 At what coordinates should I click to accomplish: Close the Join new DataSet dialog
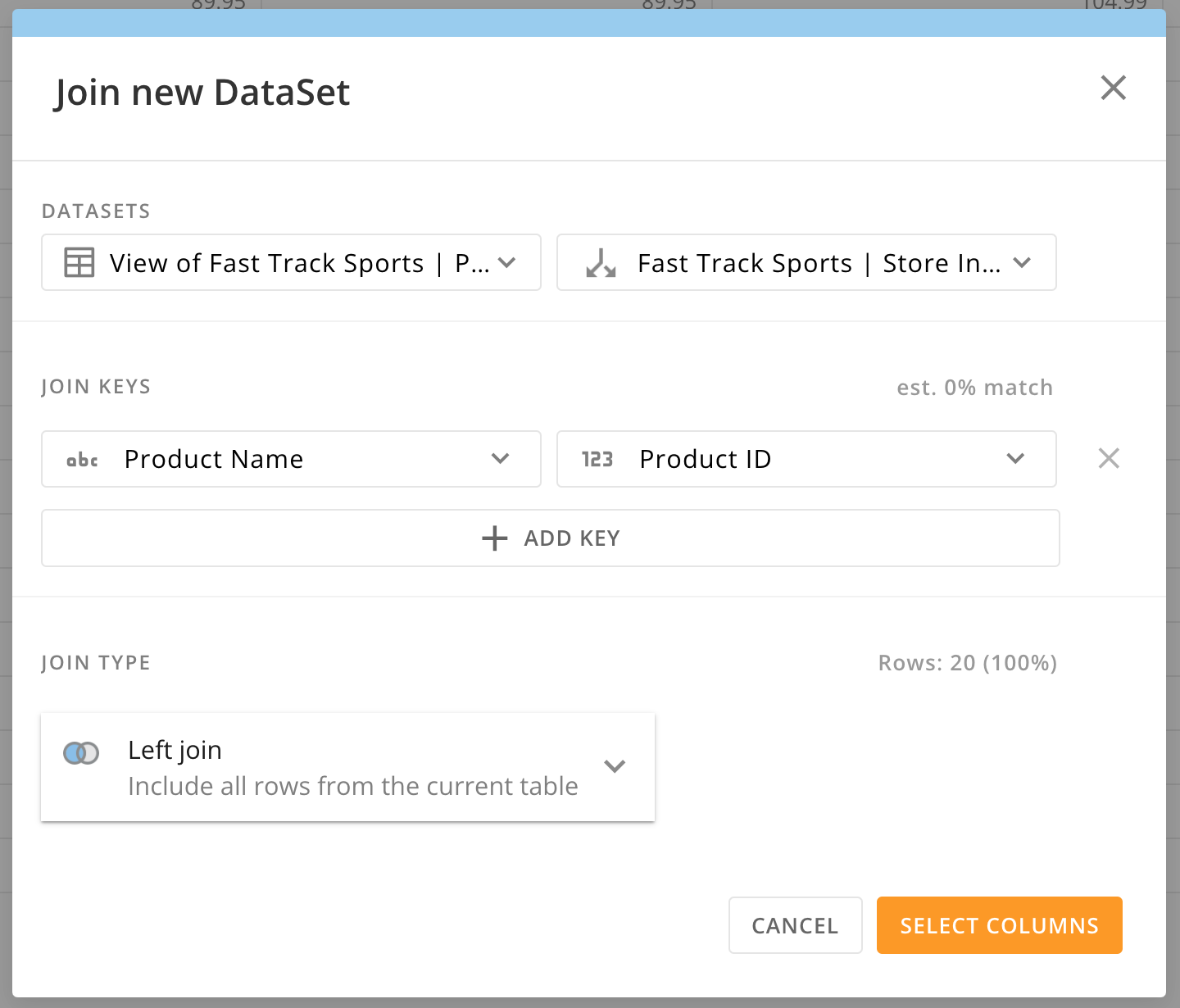point(1113,88)
